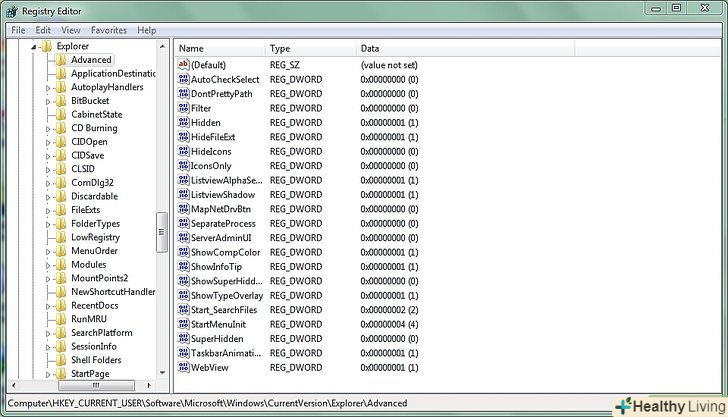This screenshot has height=417, width=728.
Task: Click the StartMenuInit DWORD icon
Action: [x=183, y=324]
